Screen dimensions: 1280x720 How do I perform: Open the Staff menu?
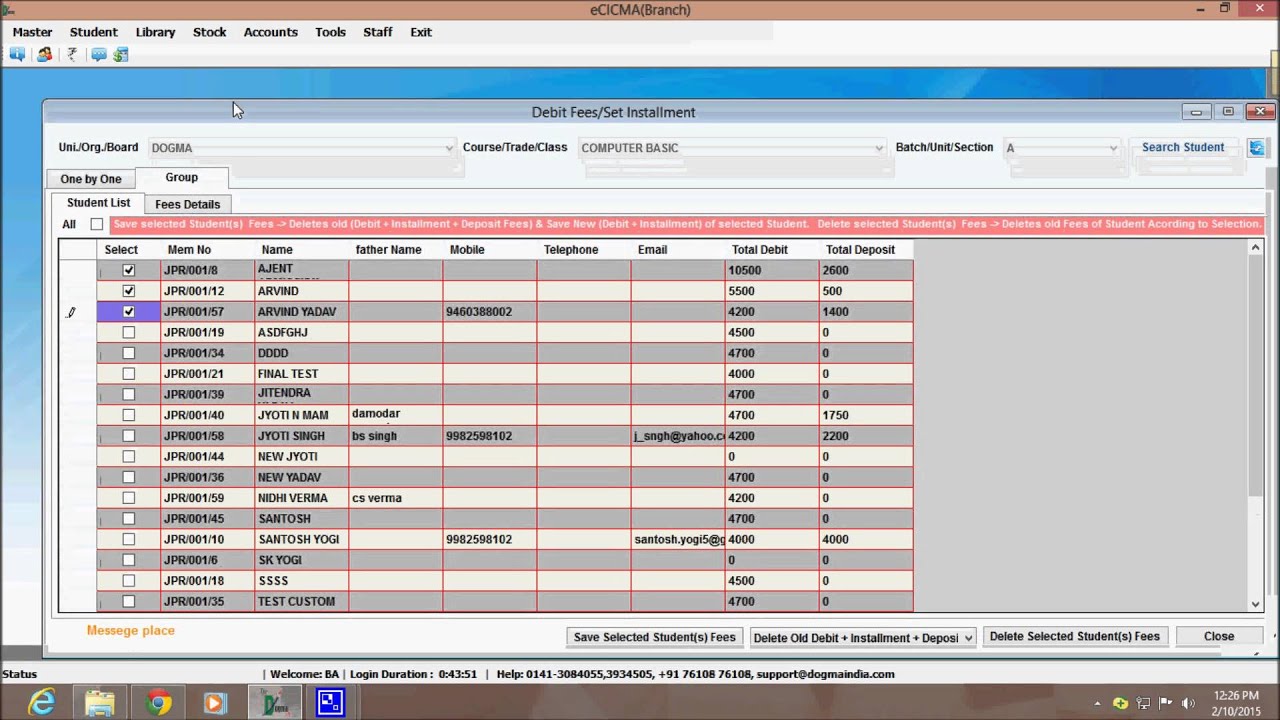coord(377,32)
